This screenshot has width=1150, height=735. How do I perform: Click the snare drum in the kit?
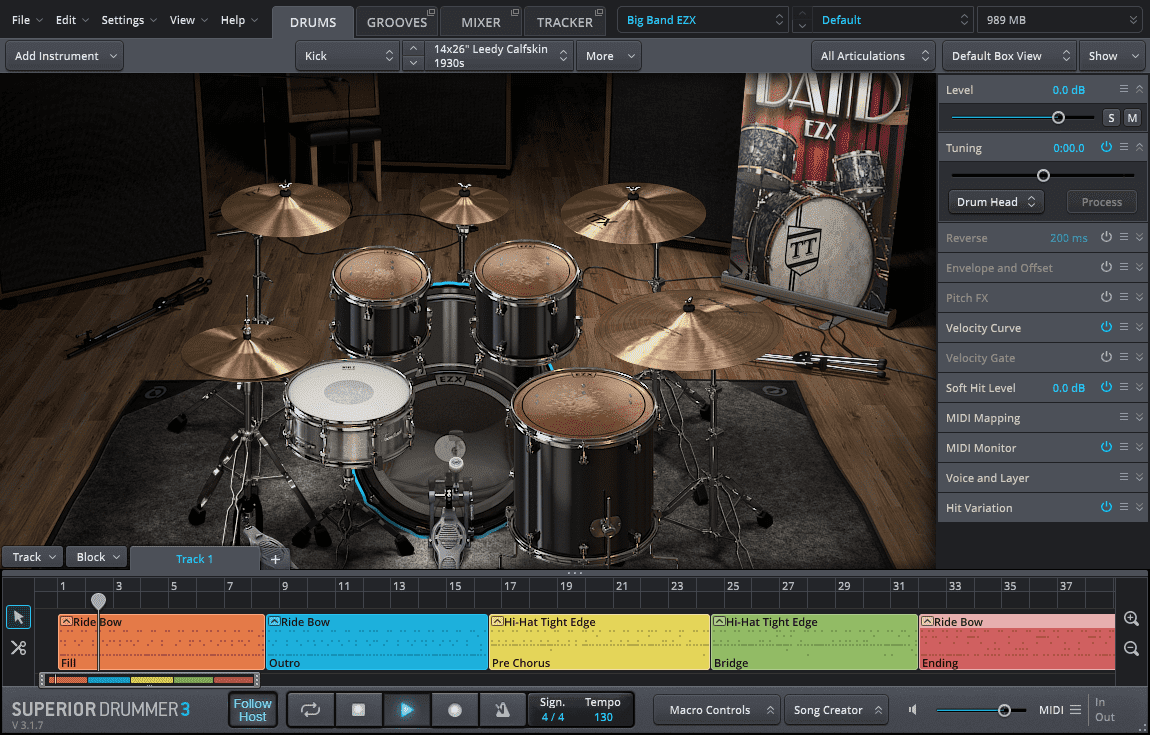click(349, 411)
